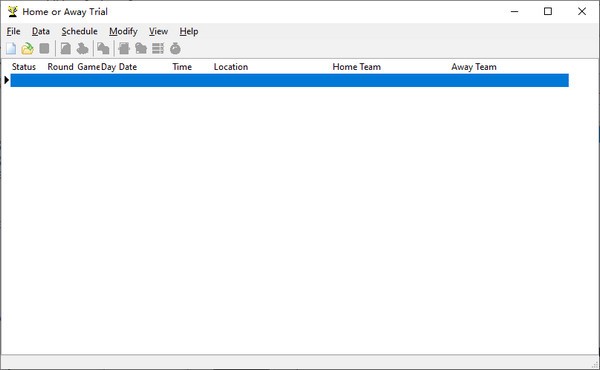This screenshot has height=370, width=600.
Task: Click the grayed Save toolbar icon
Action: point(44,49)
